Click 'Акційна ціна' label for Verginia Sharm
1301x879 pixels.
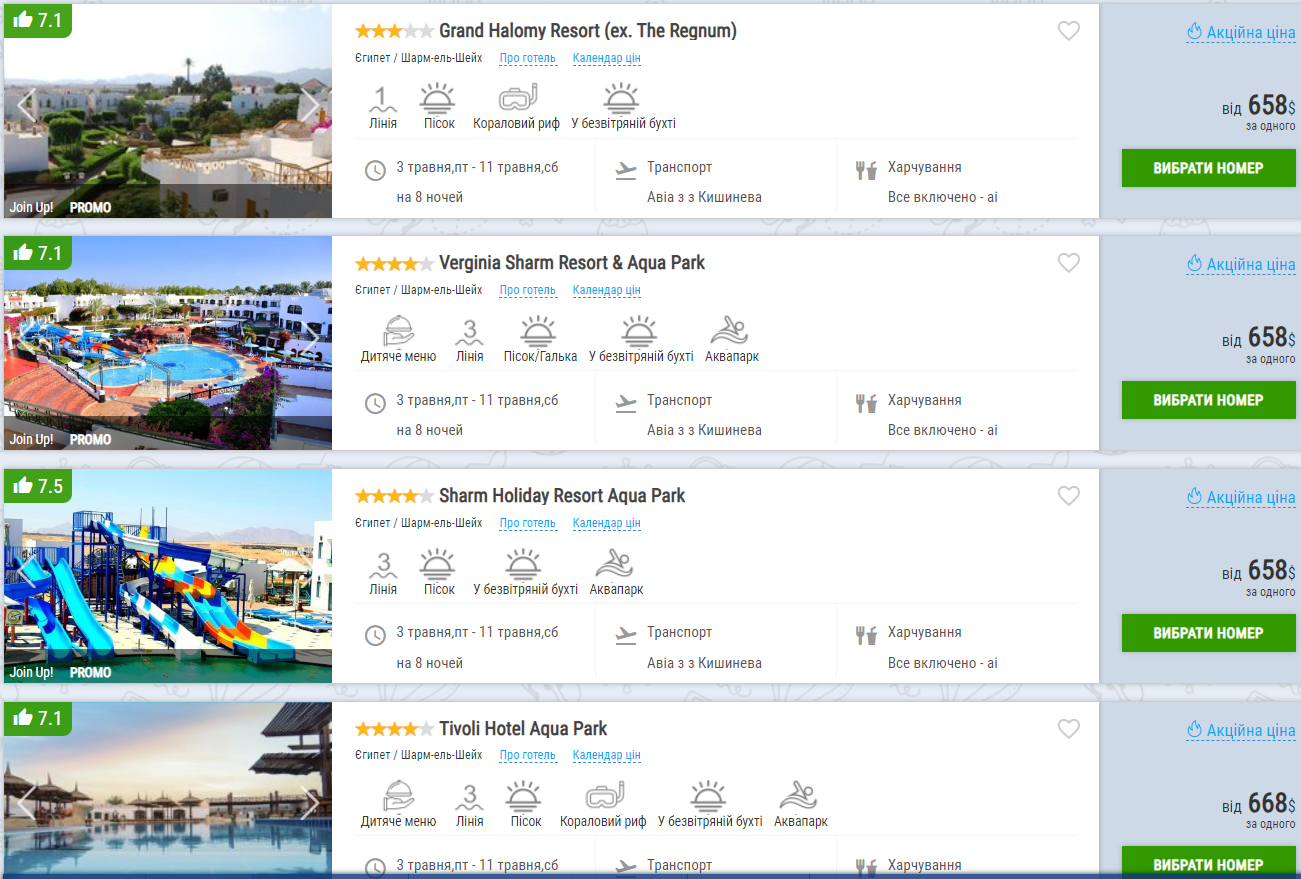1250,265
